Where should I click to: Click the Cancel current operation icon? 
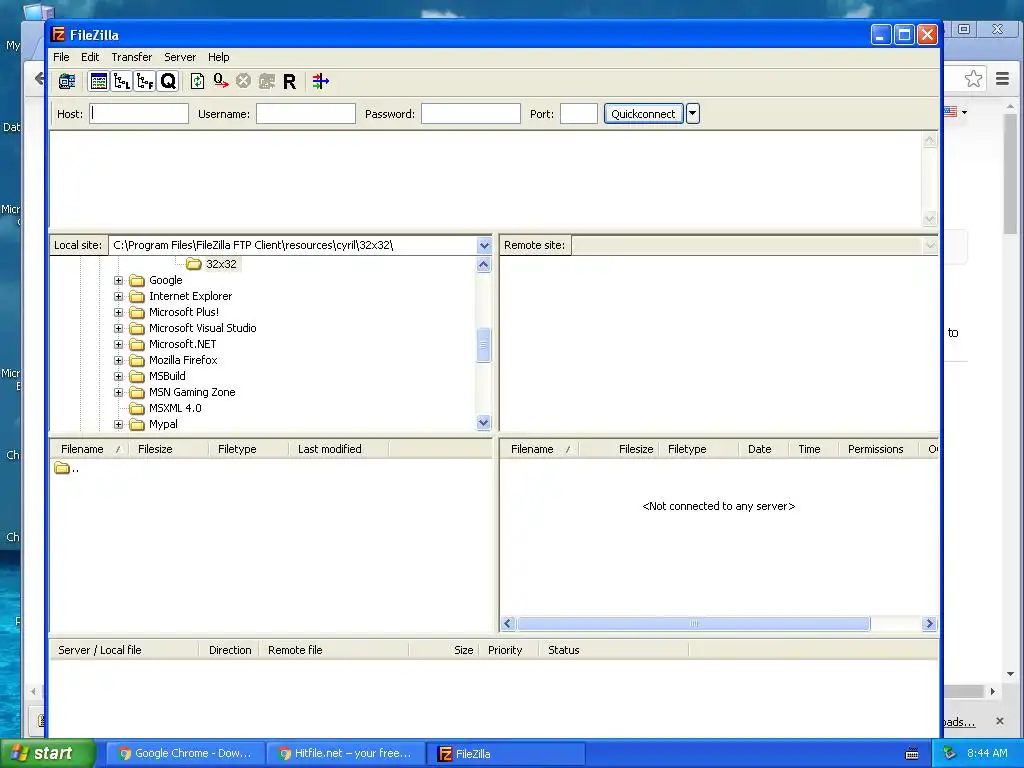pos(243,81)
